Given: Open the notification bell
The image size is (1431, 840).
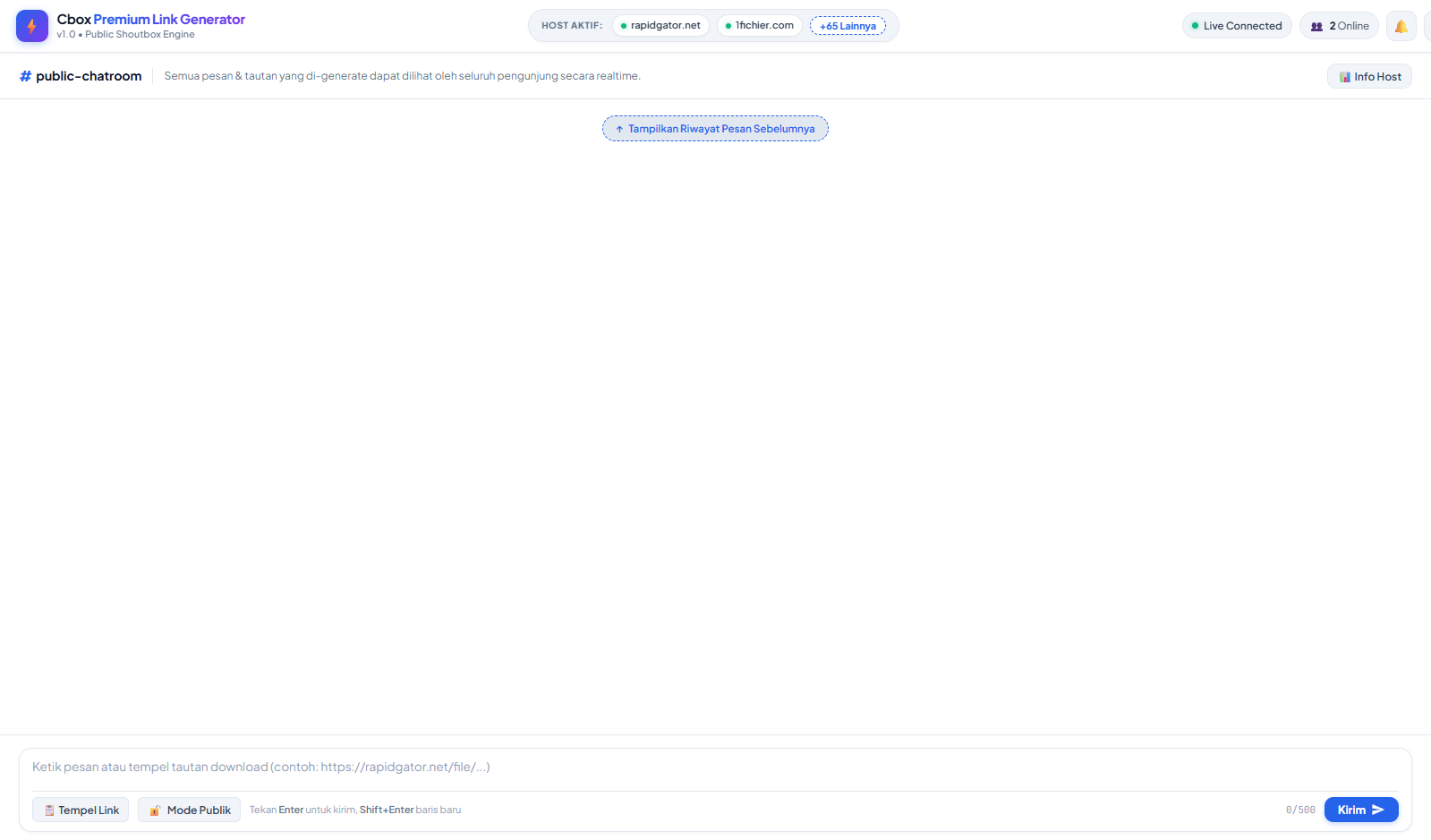Looking at the screenshot, I should pyautogui.click(x=1401, y=26).
